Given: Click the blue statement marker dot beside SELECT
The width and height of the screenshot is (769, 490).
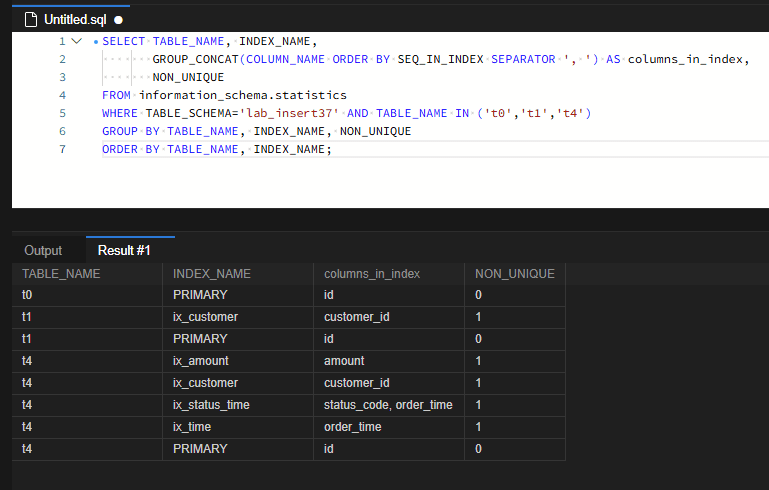Looking at the screenshot, I should pos(96,42).
